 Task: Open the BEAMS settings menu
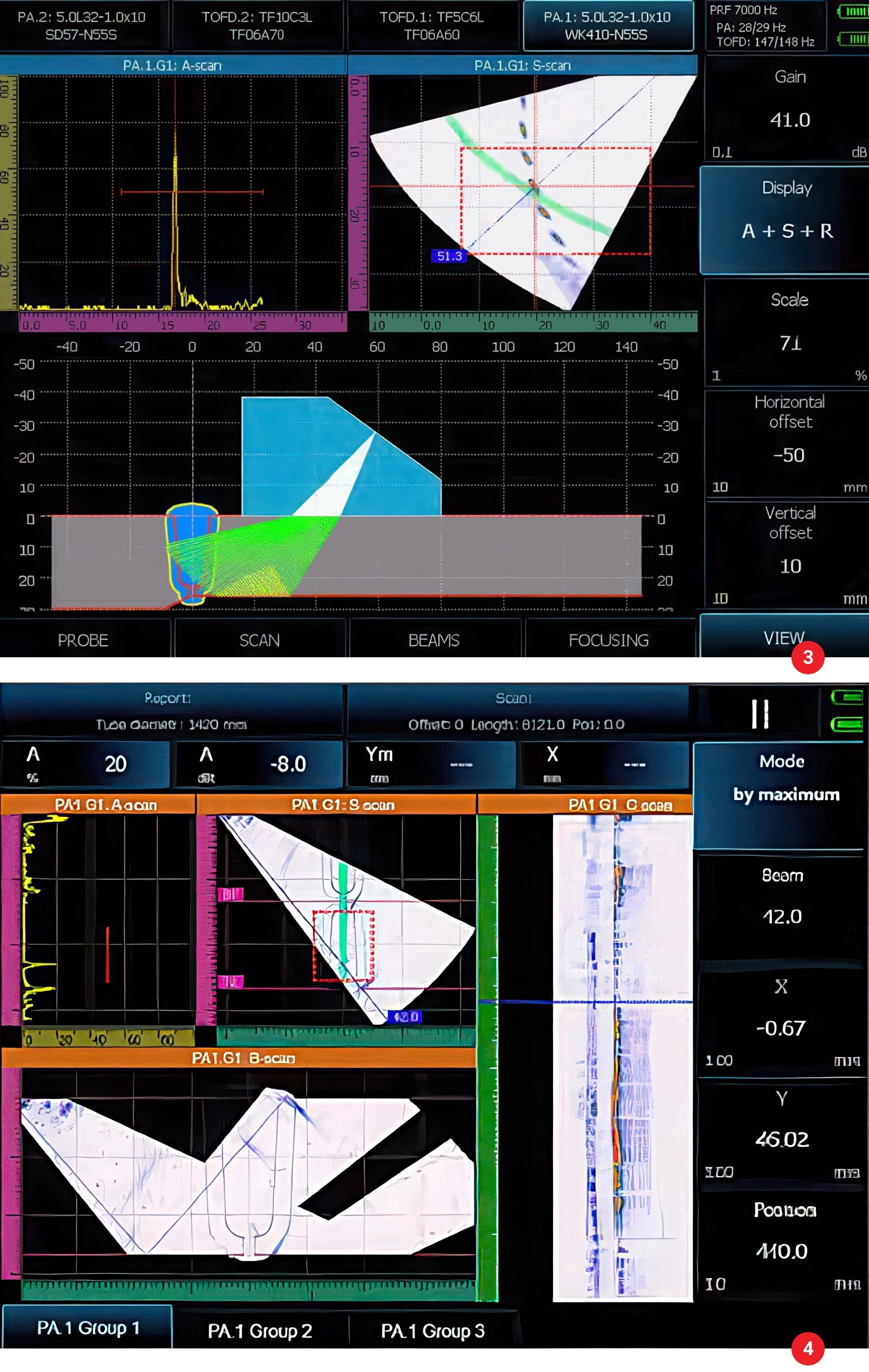[x=434, y=640]
